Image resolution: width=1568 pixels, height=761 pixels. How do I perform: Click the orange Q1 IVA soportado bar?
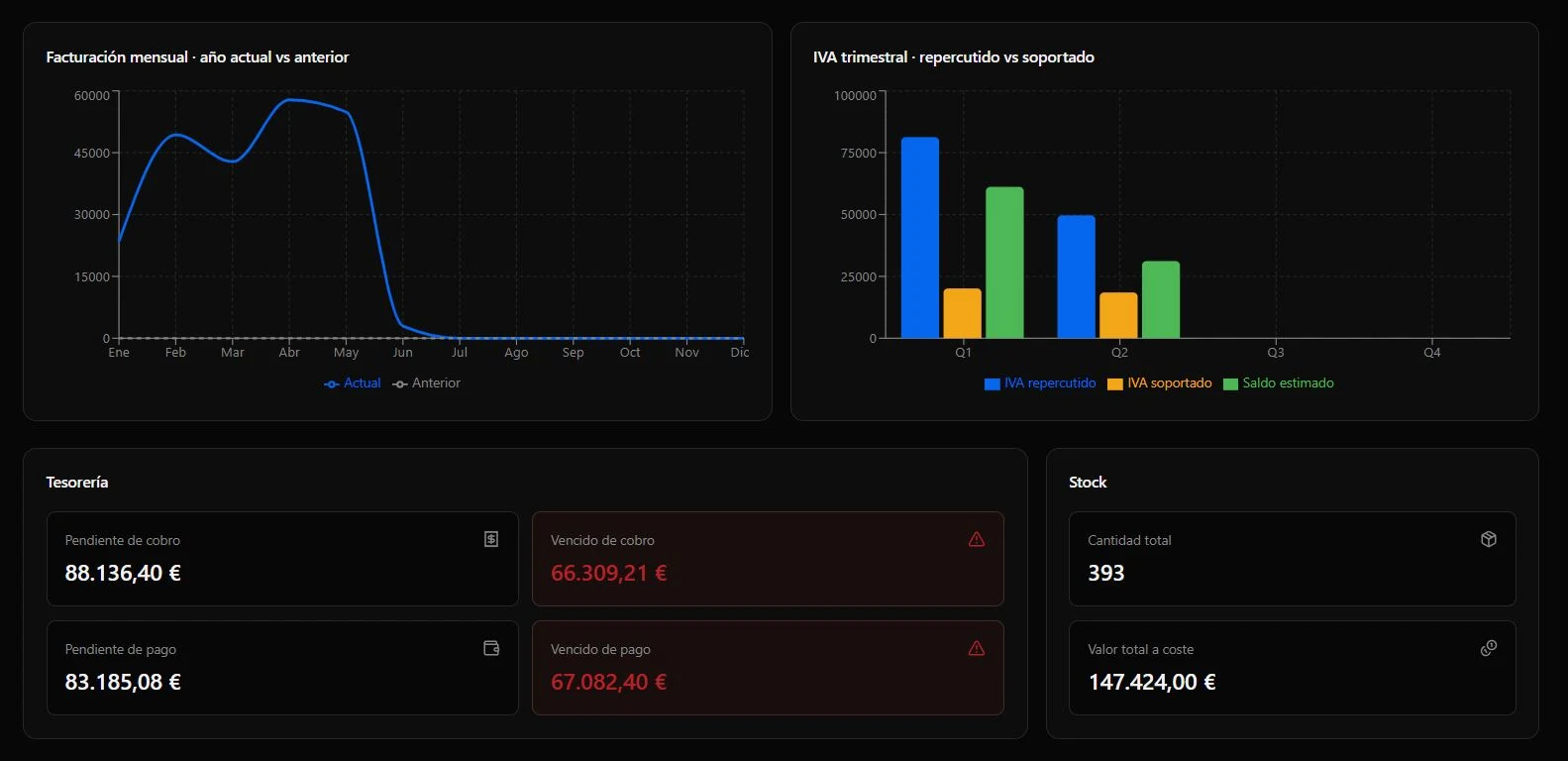pos(963,314)
